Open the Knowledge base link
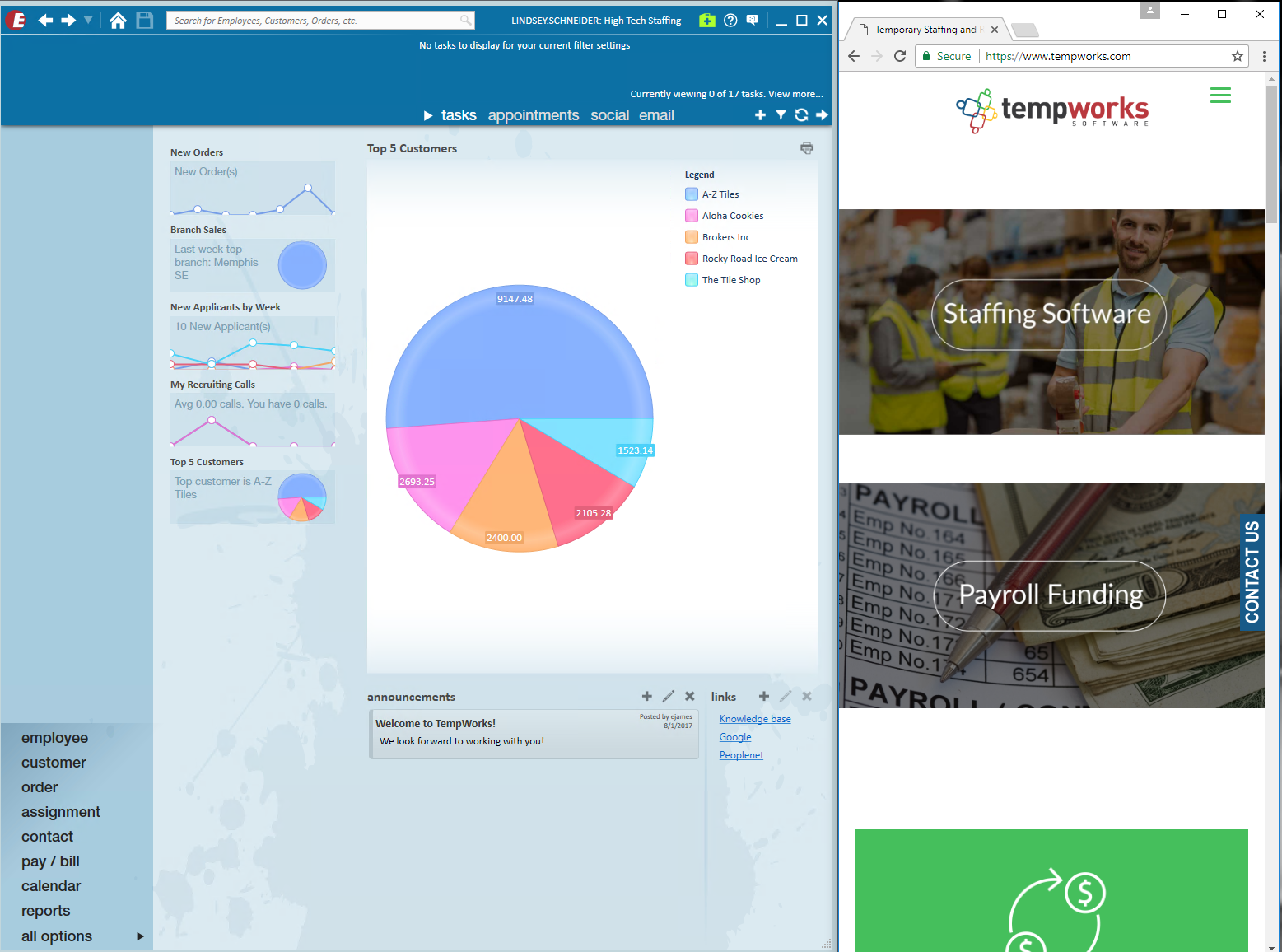The image size is (1282, 952). click(755, 719)
